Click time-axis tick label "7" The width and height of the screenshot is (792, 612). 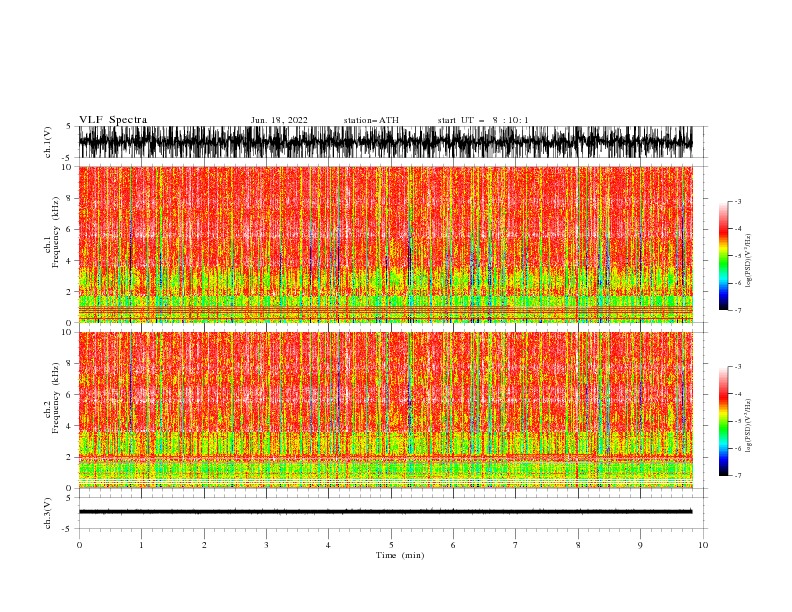coord(516,545)
